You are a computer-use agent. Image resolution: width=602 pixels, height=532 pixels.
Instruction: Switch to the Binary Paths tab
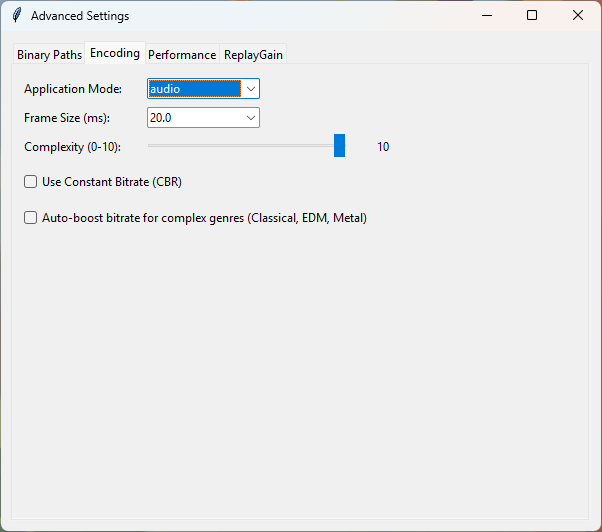click(49, 55)
